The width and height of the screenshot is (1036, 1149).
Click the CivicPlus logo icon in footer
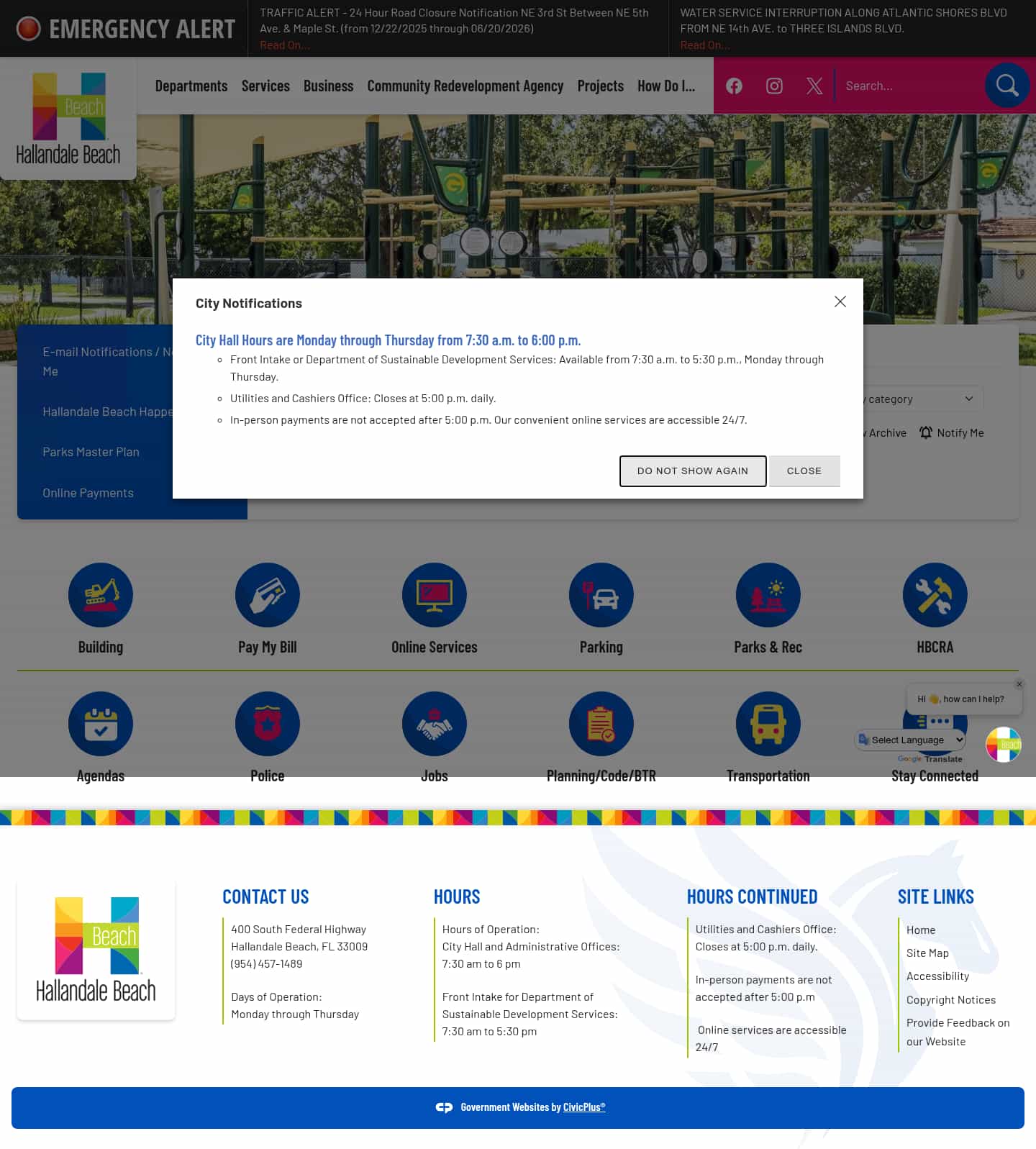pos(444,1107)
